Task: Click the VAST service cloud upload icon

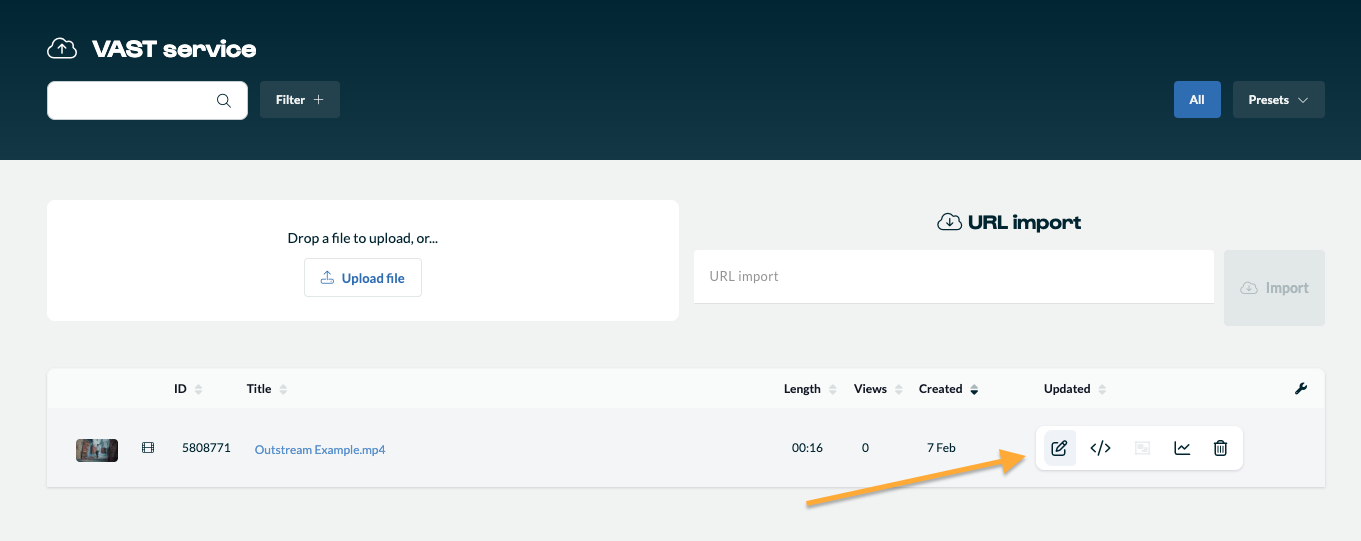Action: [62, 48]
